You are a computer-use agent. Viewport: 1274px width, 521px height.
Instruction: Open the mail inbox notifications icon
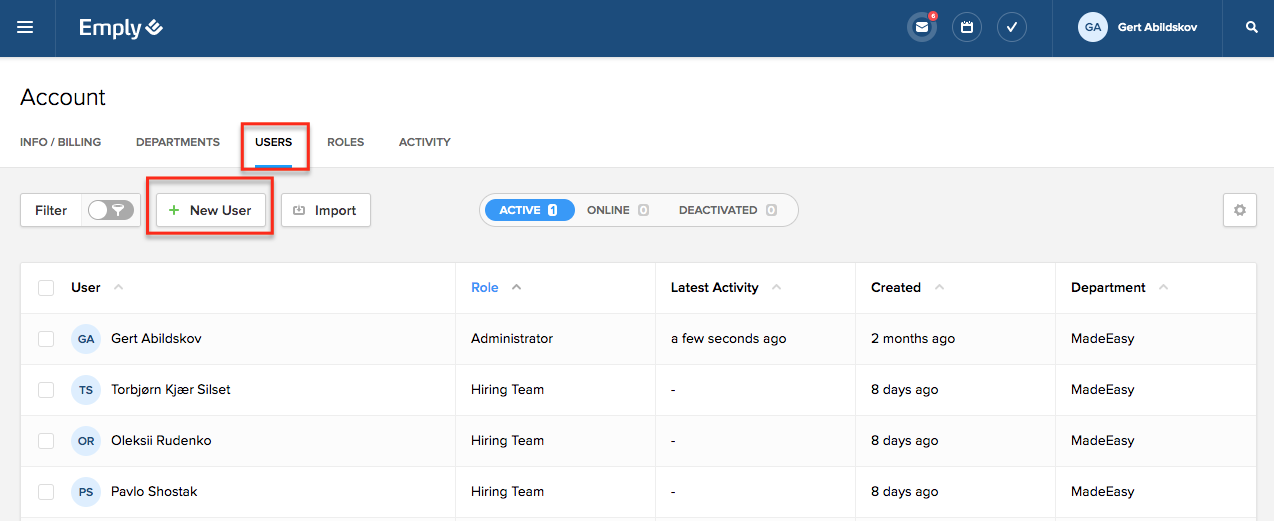(x=921, y=28)
